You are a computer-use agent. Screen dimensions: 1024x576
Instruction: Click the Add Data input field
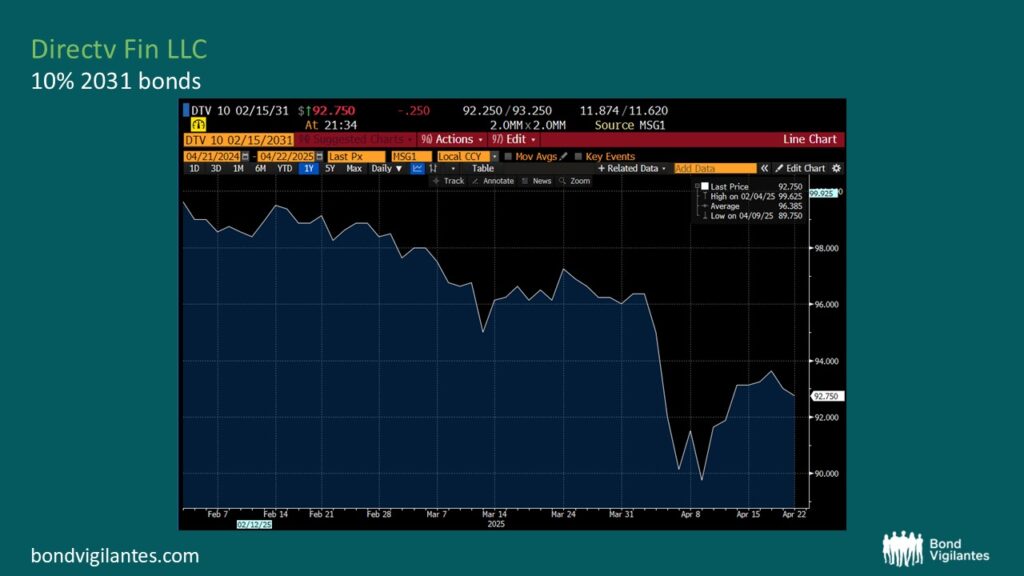[714, 168]
